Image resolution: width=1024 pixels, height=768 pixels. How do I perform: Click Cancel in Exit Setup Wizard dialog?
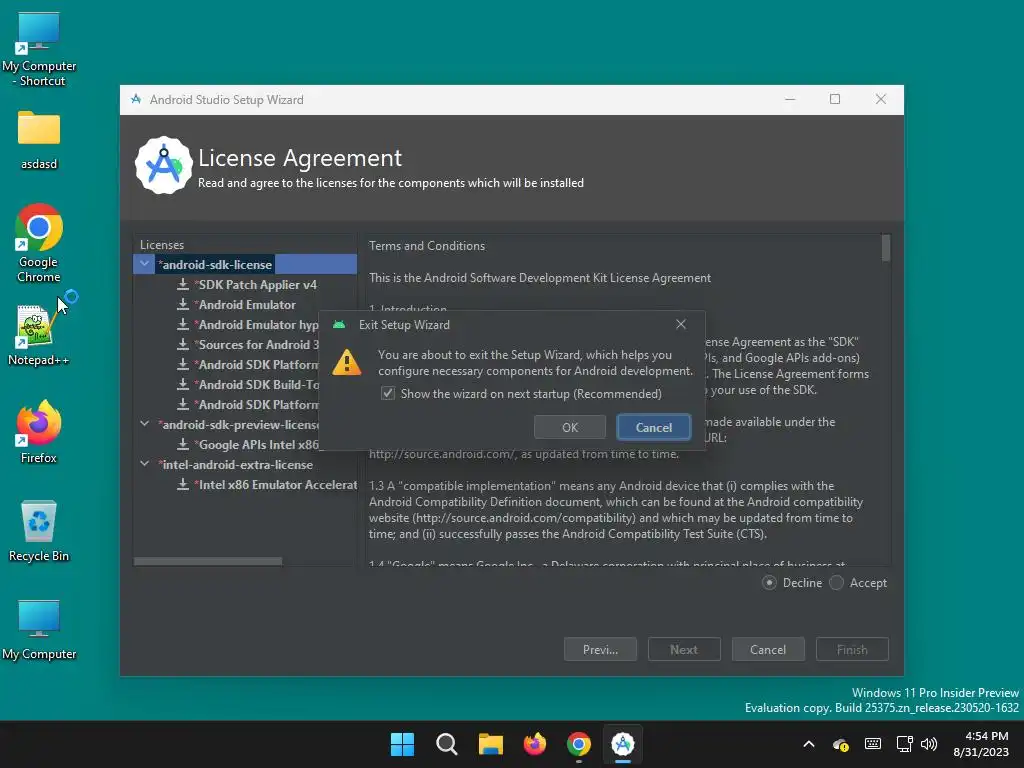(x=653, y=427)
